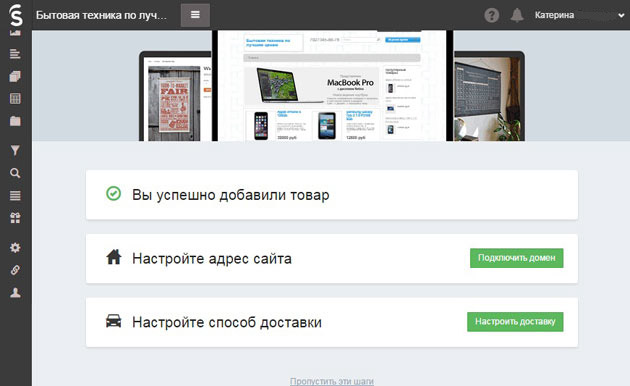Click the left laptop preview with FAIR poster

click(175, 96)
